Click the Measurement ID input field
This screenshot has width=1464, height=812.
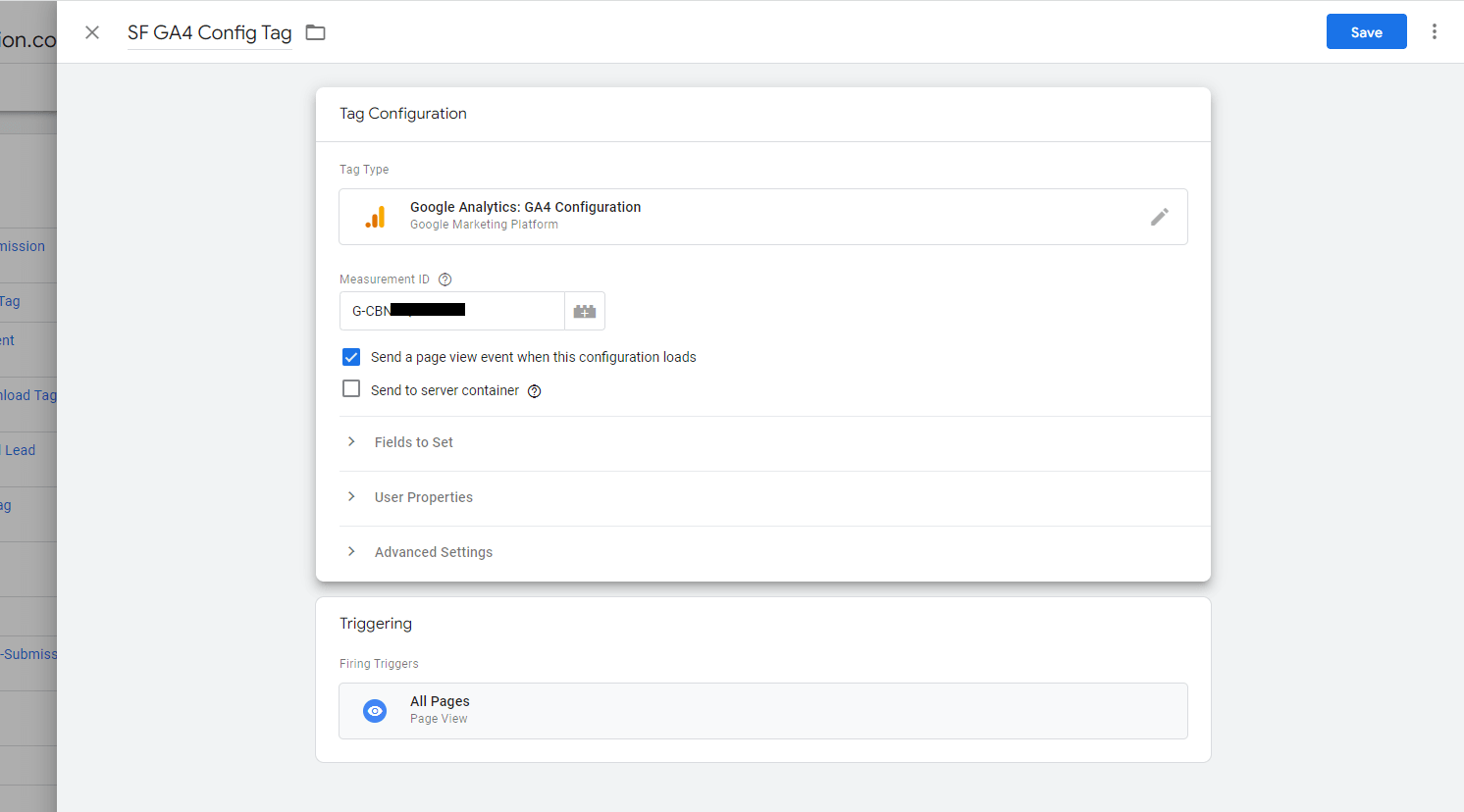click(451, 311)
